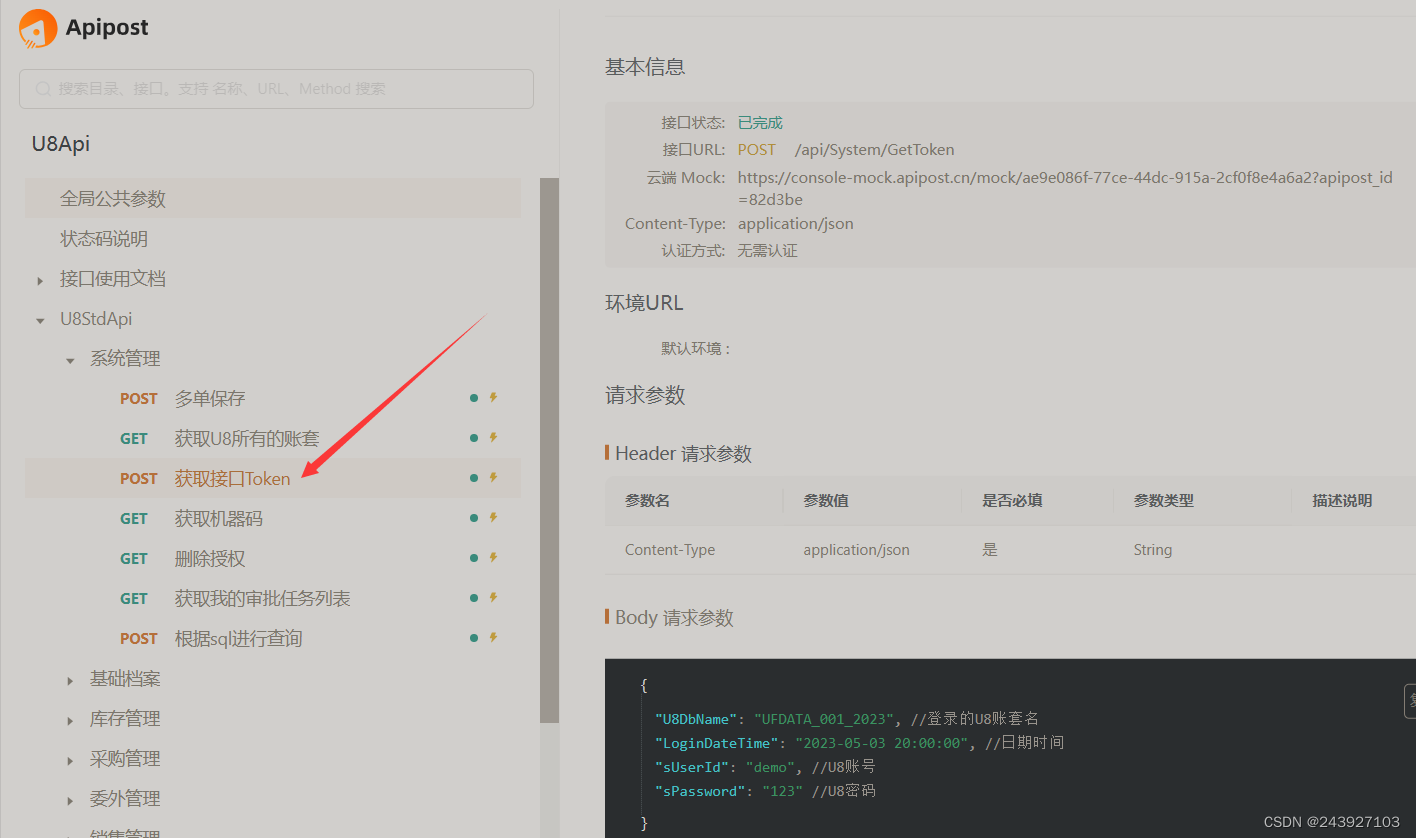The height and width of the screenshot is (838, 1416).
Task: Select the POST 多单保存 interface
Action: tap(273, 398)
